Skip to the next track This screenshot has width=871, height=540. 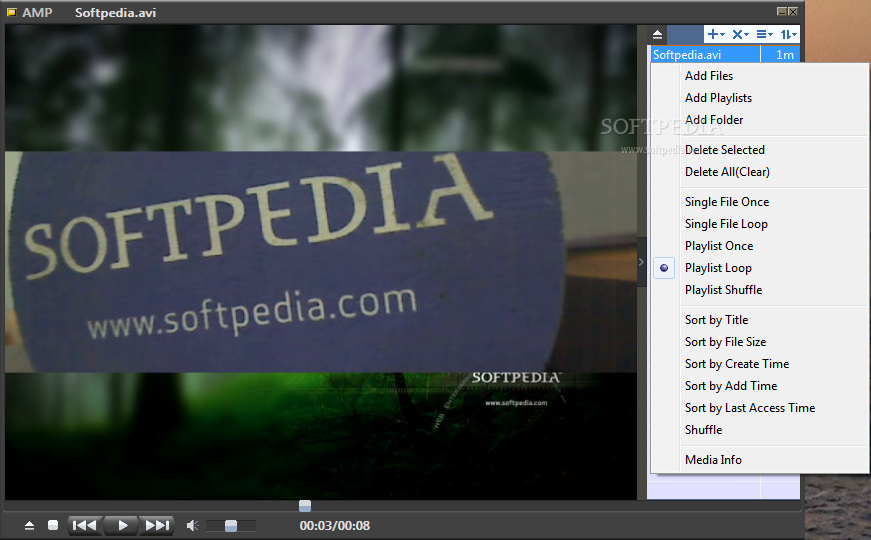coord(157,525)
